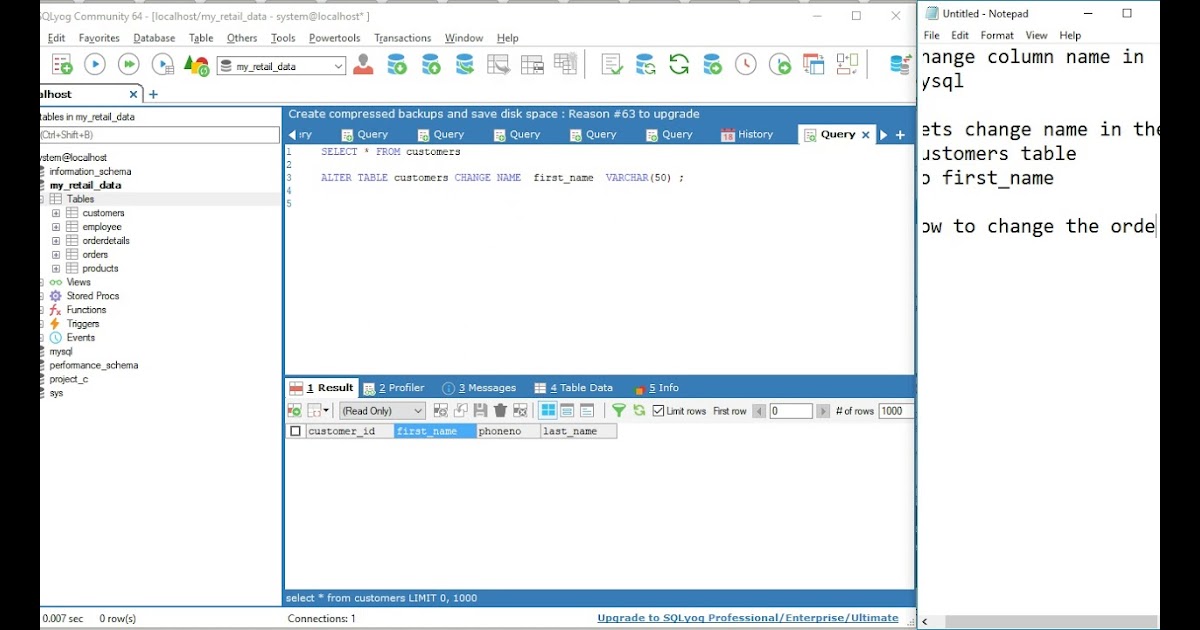Switch to grid view icon in result pane

[x=548, y=411]
